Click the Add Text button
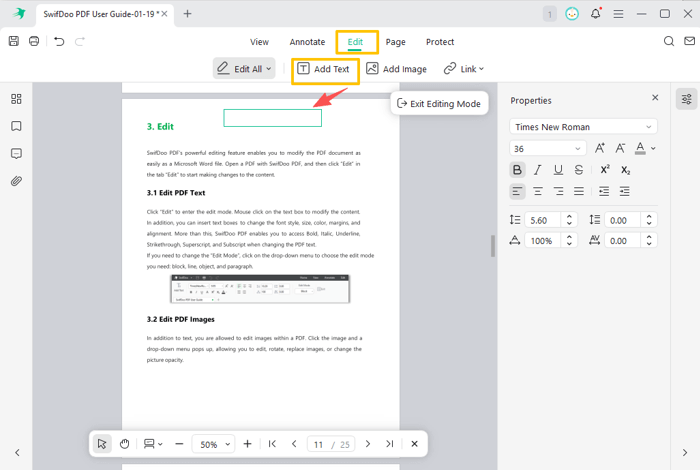 click(323, 69)
